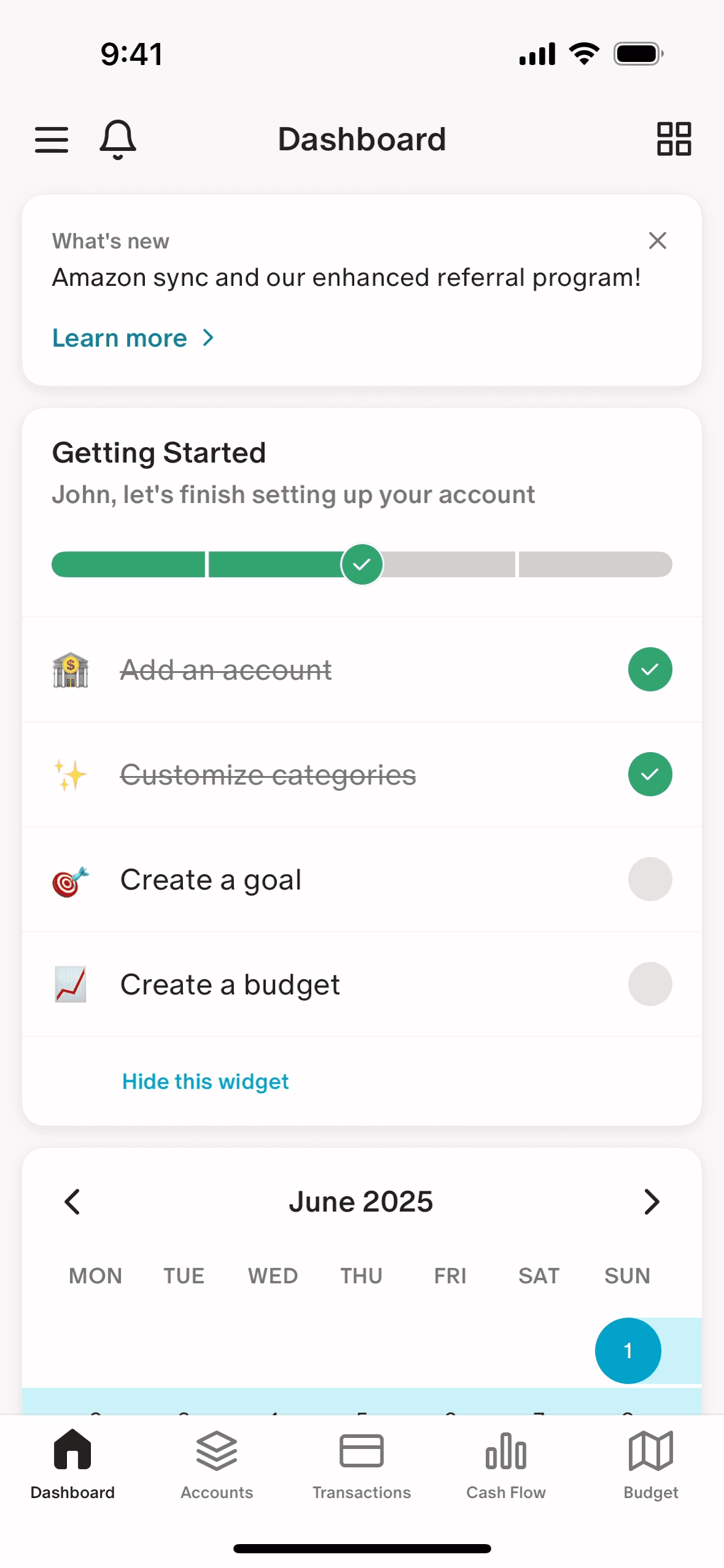Select June 1 on the calendar
Image resolution: width=724 pixels, height=1568 pixels.
click(x=628, y=1350)
